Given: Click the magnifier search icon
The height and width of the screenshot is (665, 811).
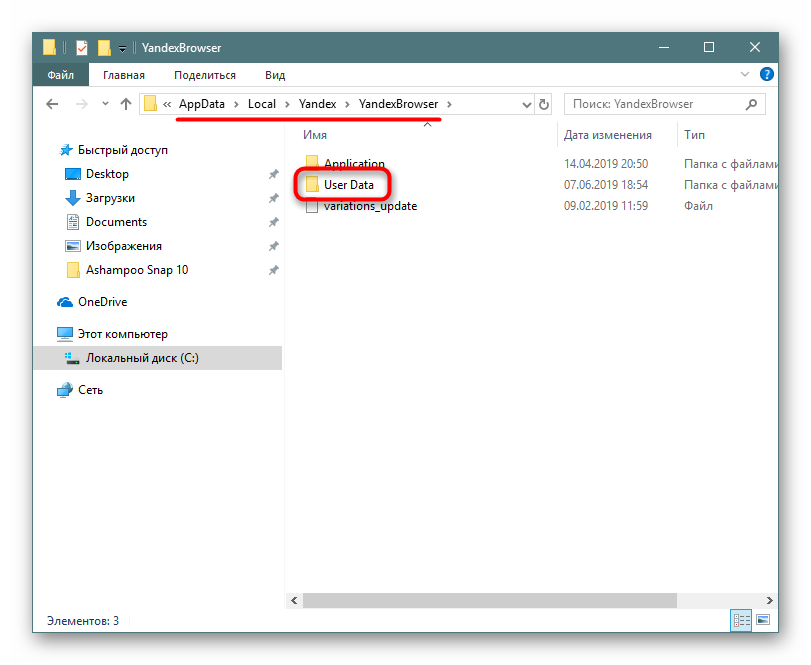Looking at the screenshot, I should pyautogui.click(x=751, y=104).
